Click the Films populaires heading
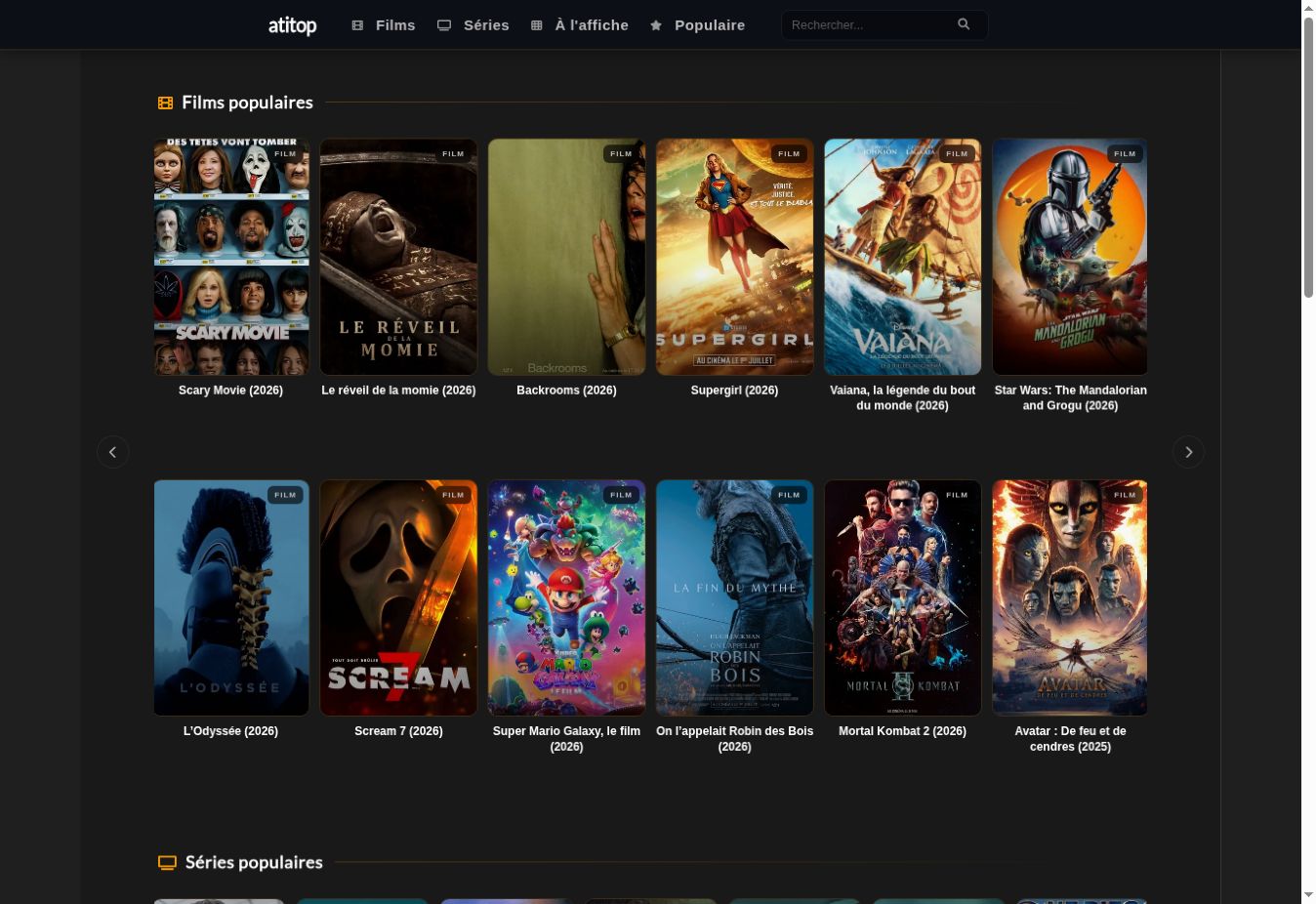 pyautogui.click(x=247, y=103)
